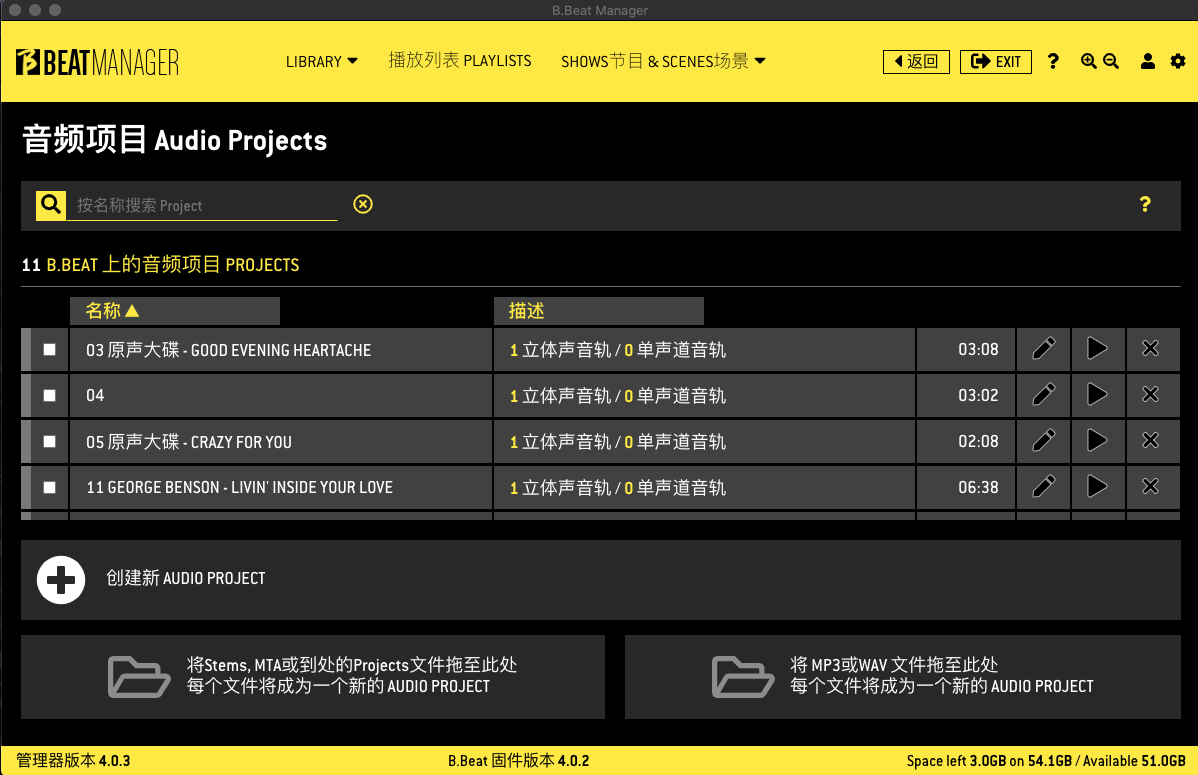Tick the checkbox for project 04
Viewport: 1198px width, 775px height.
50,395
